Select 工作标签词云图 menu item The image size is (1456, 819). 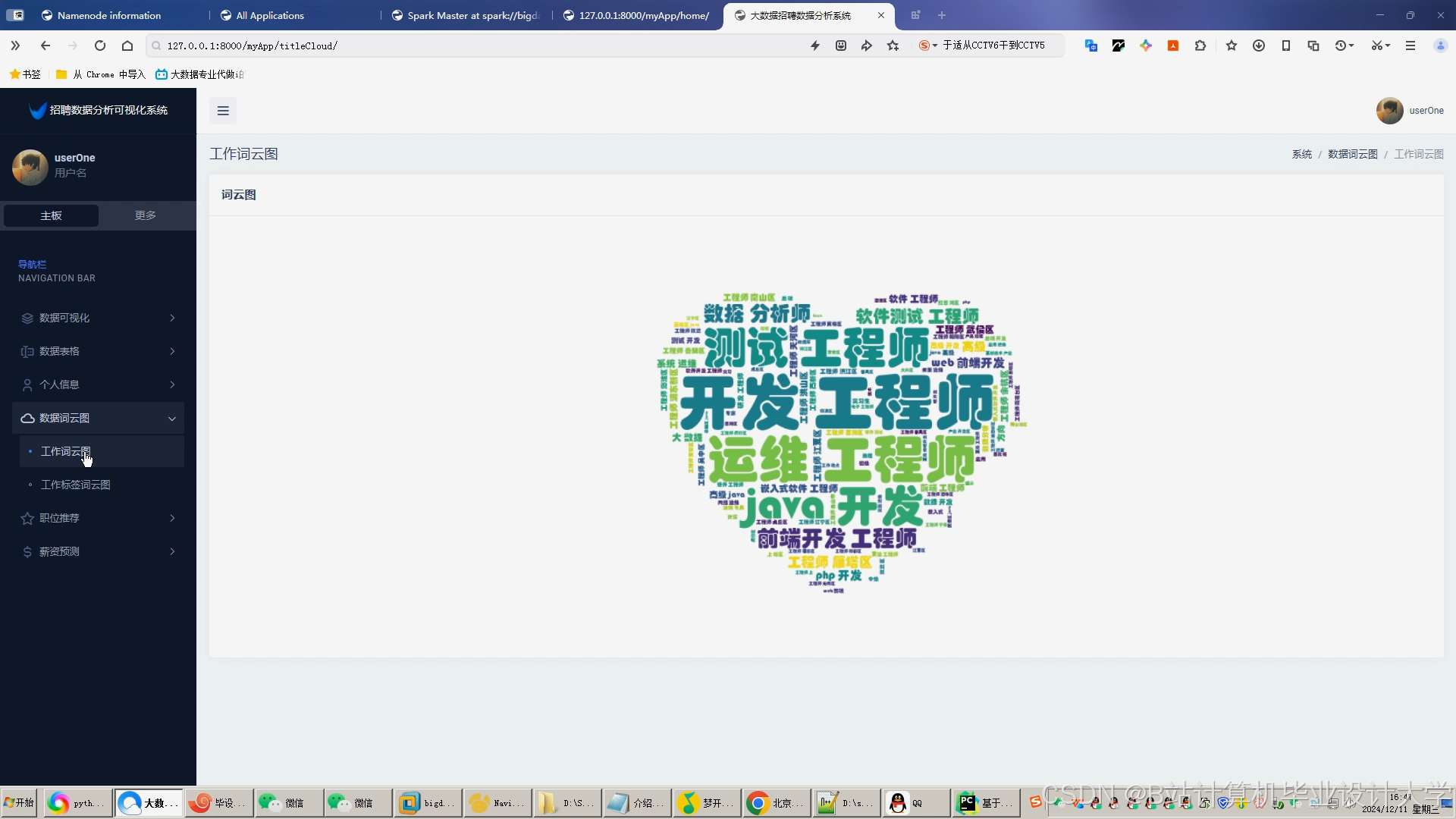76,485
